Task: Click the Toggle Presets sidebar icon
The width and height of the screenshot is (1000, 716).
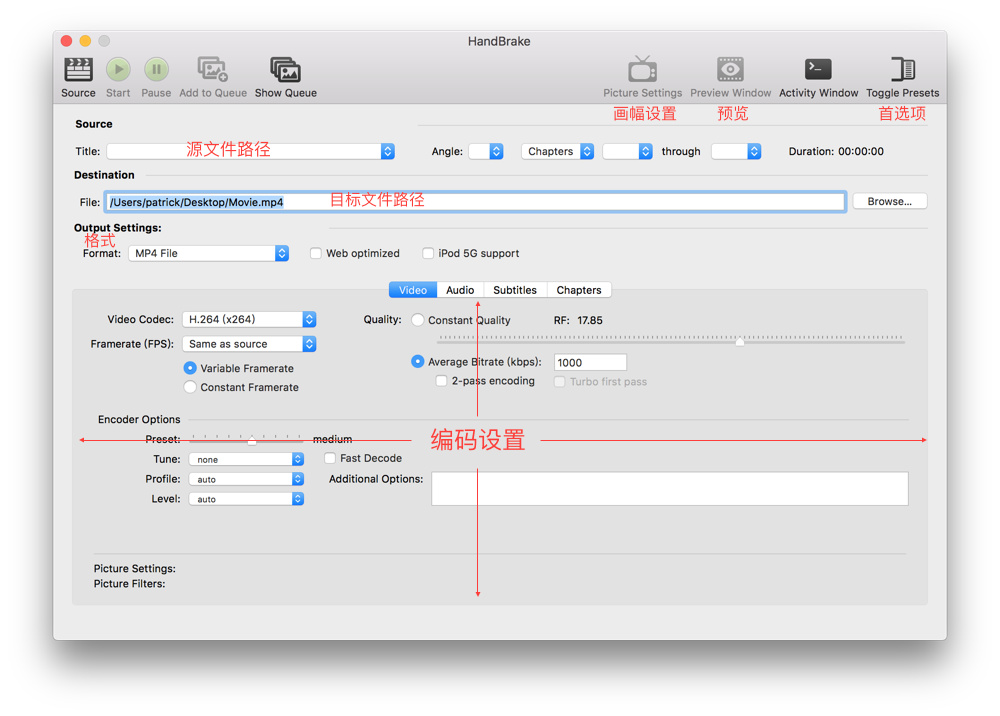Action: 902,69
